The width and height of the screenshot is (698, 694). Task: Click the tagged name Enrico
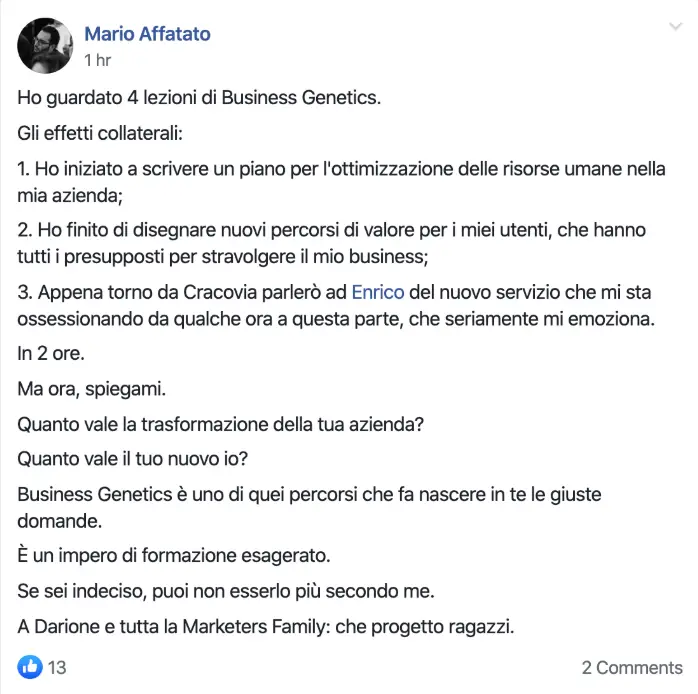click(376, 292)
